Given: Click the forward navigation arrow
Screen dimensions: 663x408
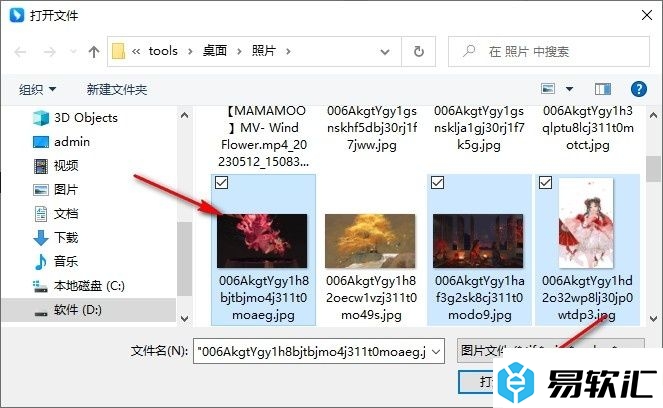Looking at the screenshot, I should click(x=49, y=52).
